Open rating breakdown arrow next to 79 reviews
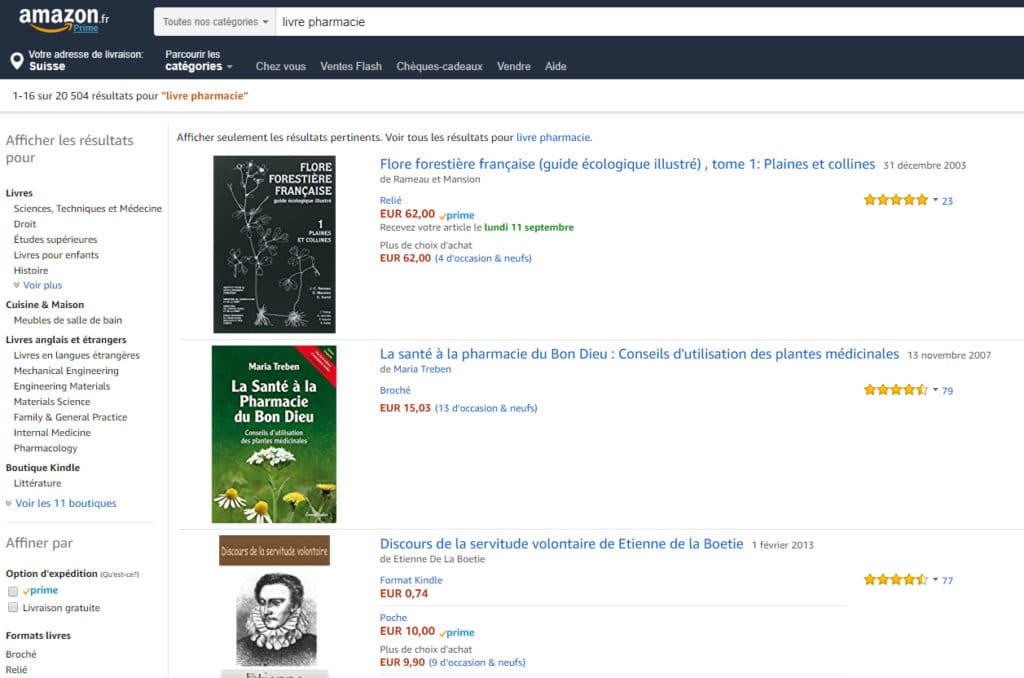 (935, 390)
